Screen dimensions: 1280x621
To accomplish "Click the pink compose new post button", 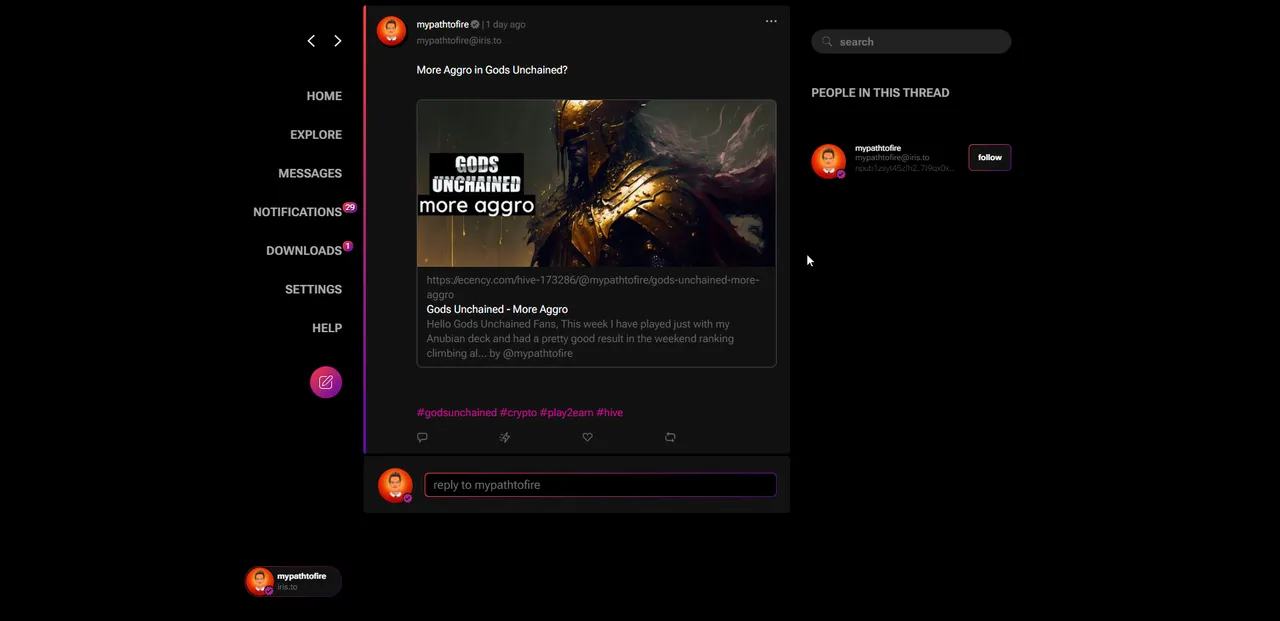I will (326, 382).
